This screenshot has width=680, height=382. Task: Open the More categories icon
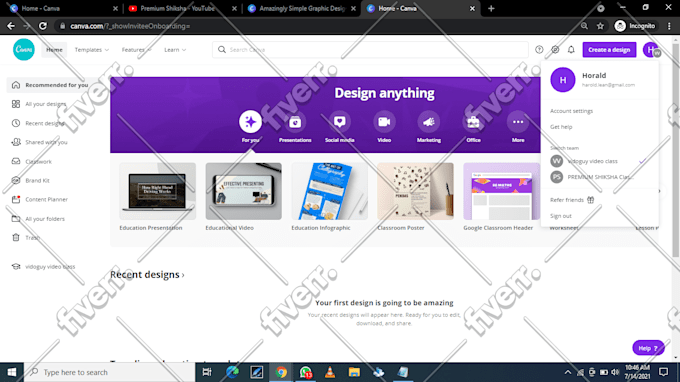tap(518, 122)
